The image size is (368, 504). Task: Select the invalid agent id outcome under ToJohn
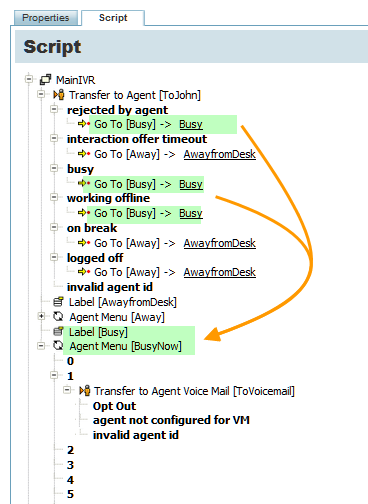[110, 287]
